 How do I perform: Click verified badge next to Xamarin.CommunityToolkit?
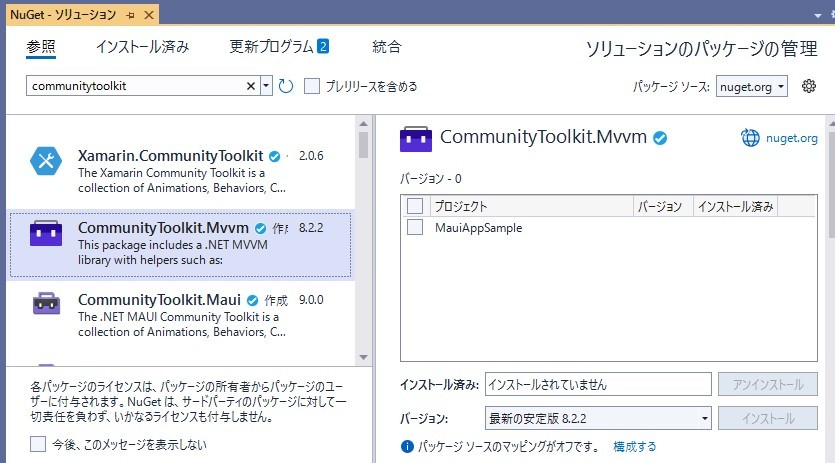click(275, 156)
